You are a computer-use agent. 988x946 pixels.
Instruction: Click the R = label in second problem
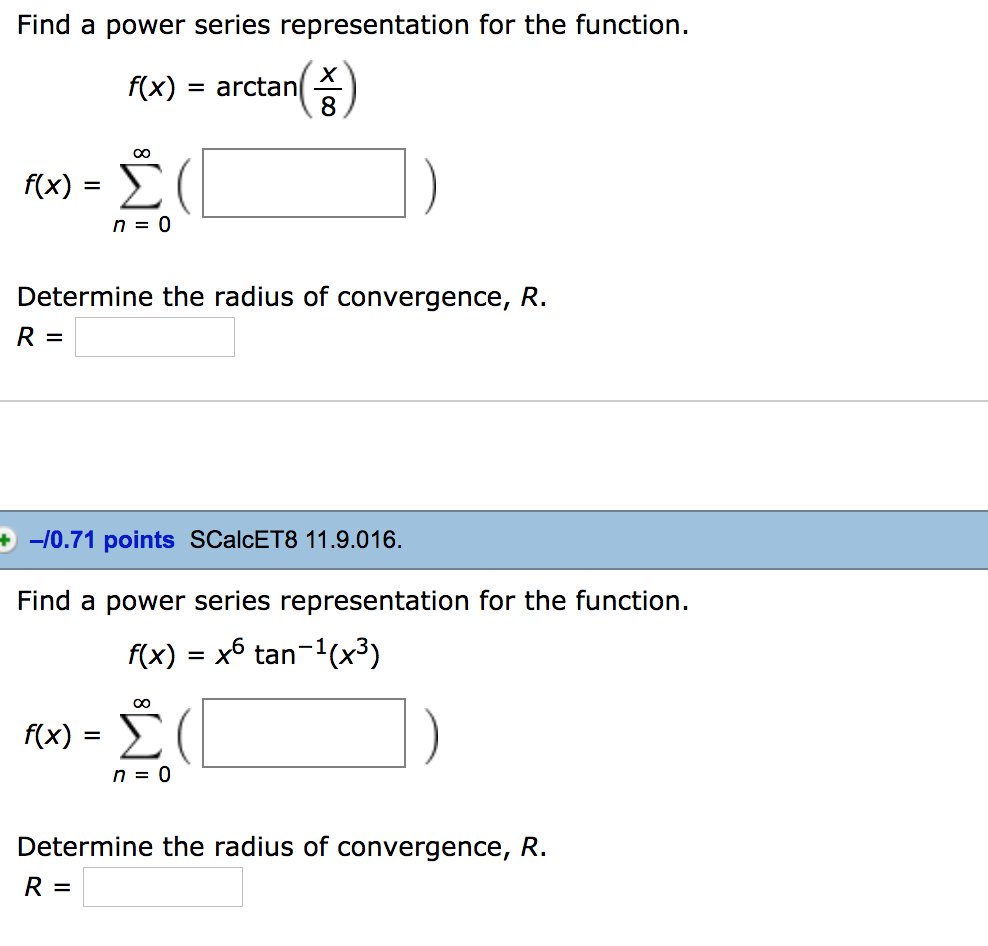coord(40,886)
